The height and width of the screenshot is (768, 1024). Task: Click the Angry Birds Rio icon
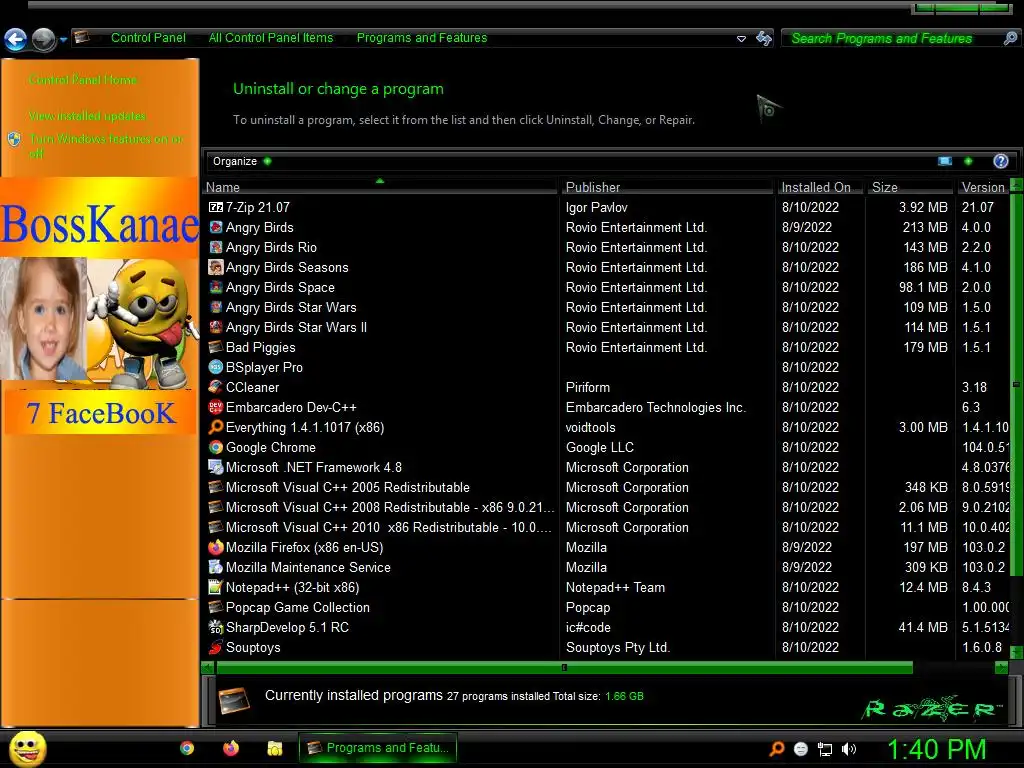click(216, 248)
